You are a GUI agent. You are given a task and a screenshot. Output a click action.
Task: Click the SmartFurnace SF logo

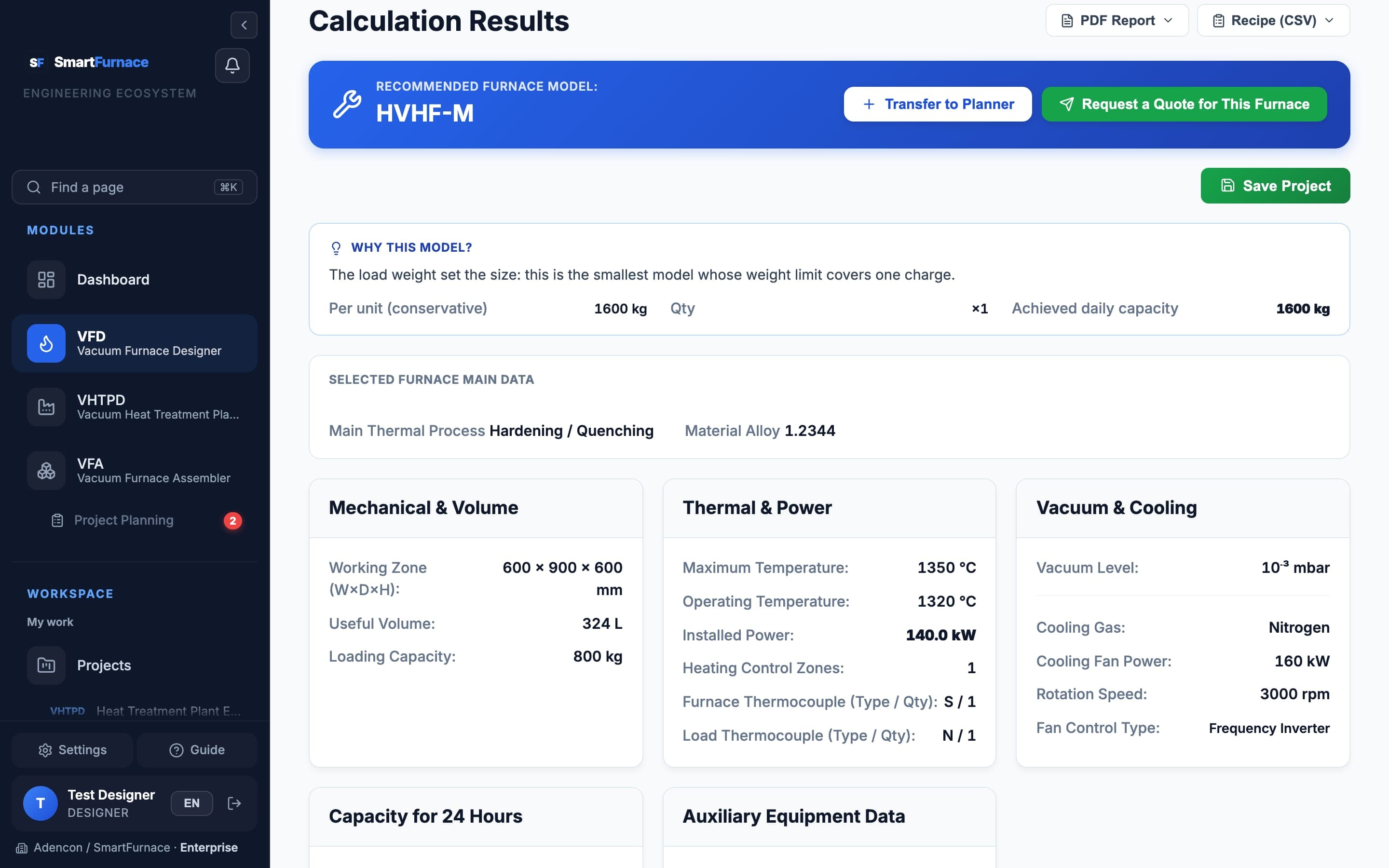37,62
